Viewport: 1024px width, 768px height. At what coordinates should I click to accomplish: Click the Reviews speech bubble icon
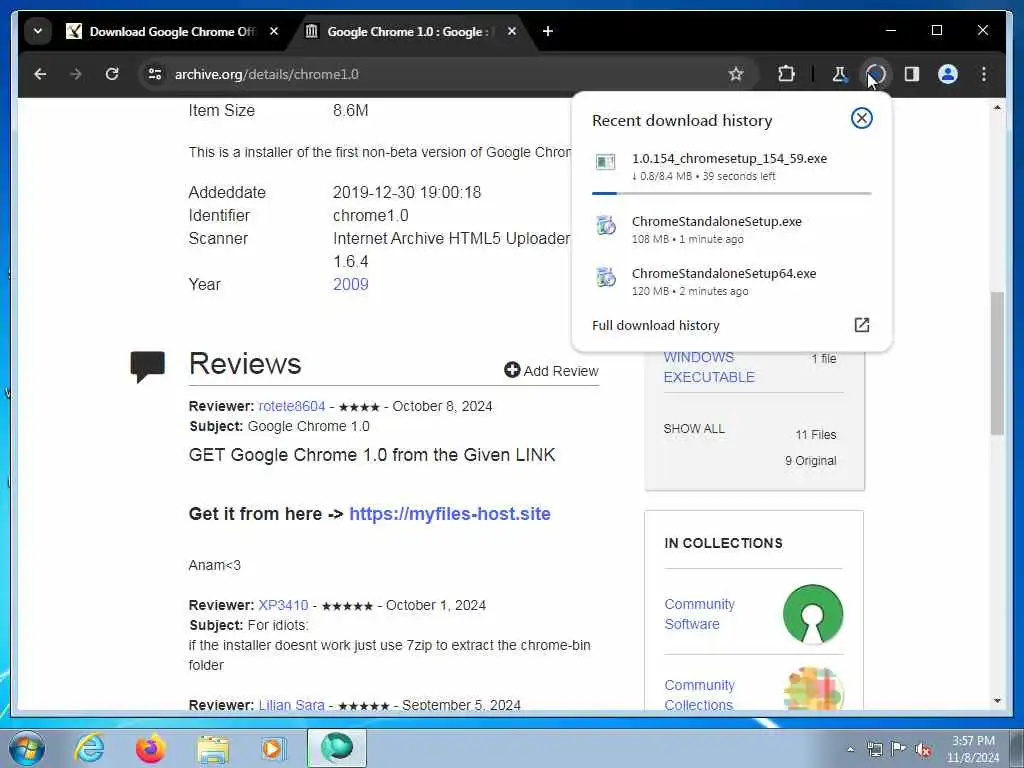(148, 366)
